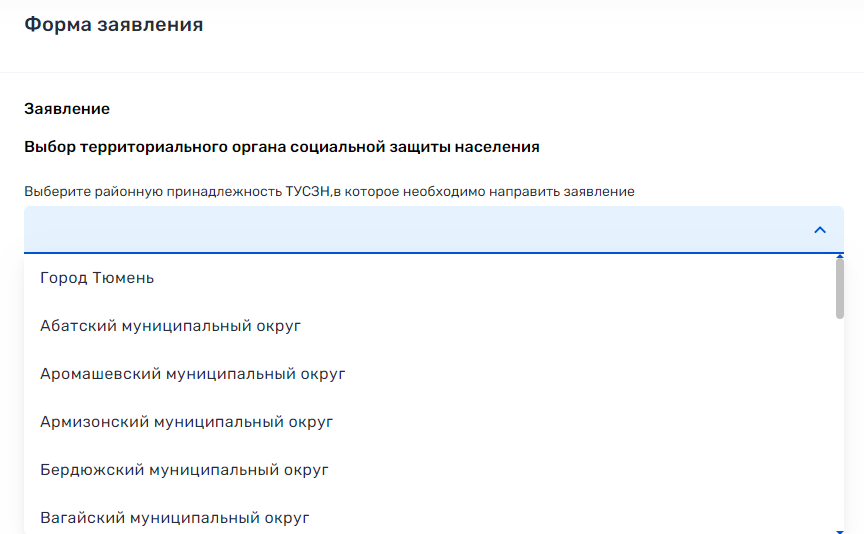The image size is (864, 534).
Task: Click the divider line under the form title
Action: coord(432,72)
